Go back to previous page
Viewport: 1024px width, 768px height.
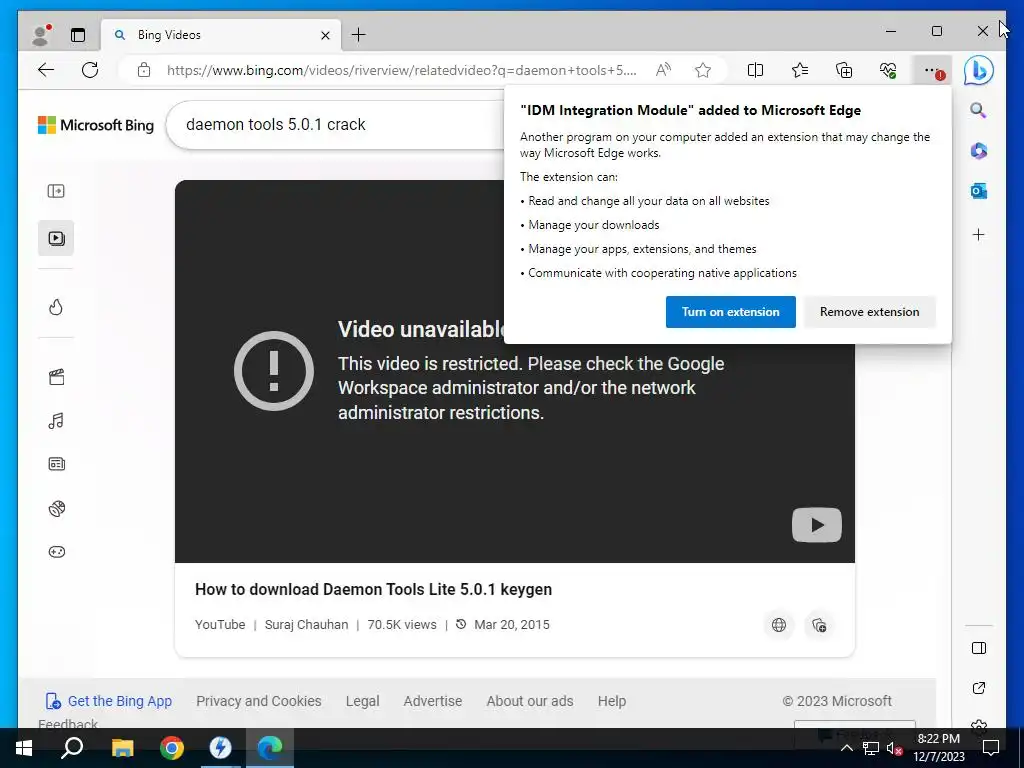tap(46, 70)
